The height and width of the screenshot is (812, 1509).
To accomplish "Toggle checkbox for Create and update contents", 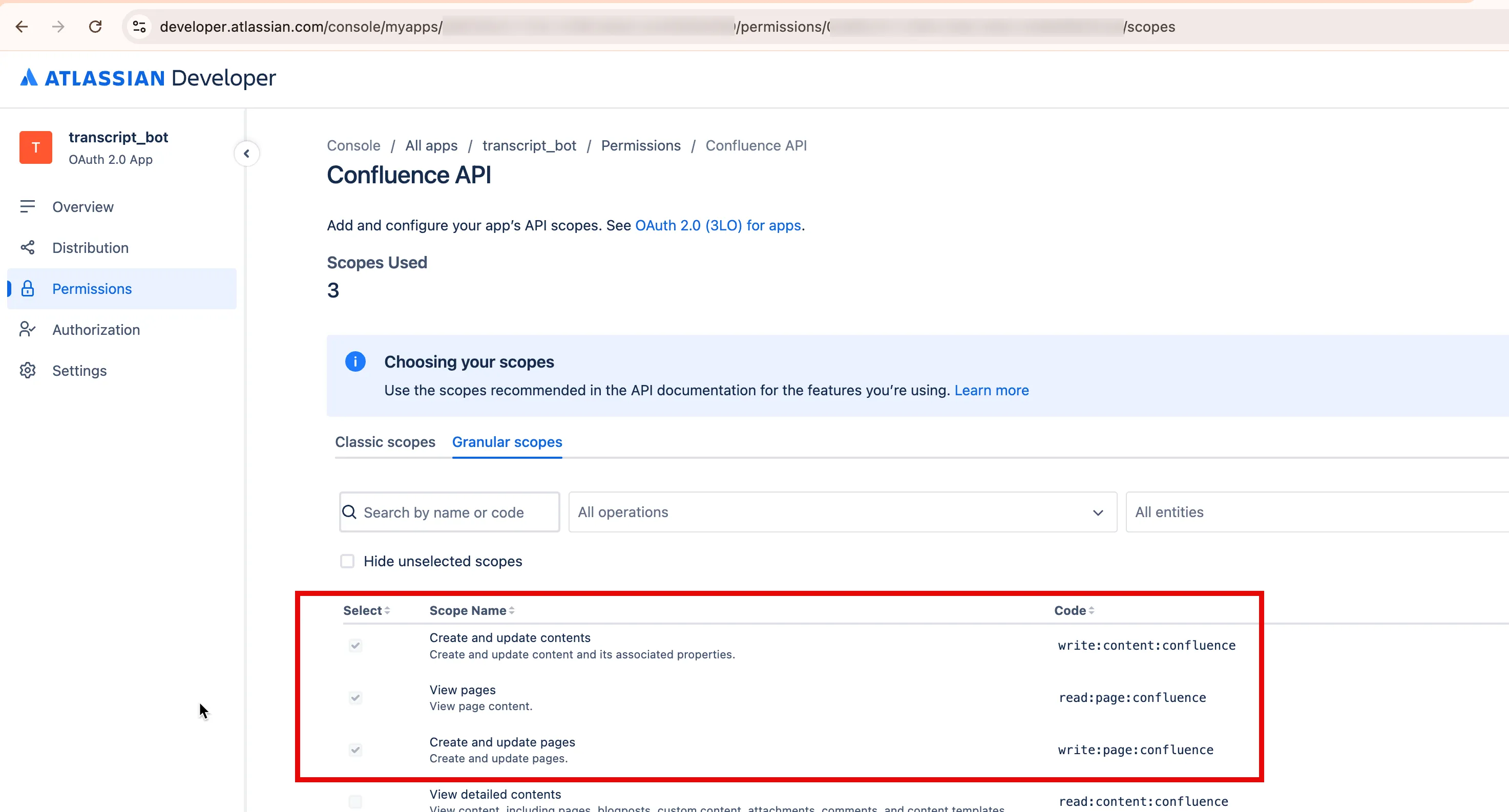I will [355, 646].
